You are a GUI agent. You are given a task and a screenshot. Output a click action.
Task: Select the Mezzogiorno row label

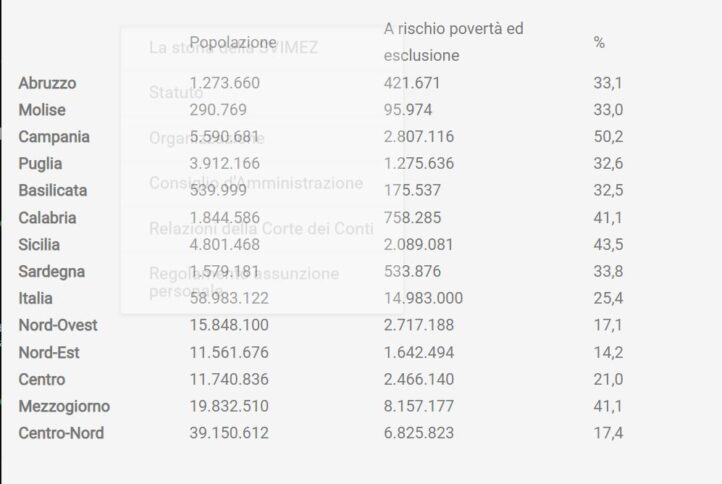(64, 406)
